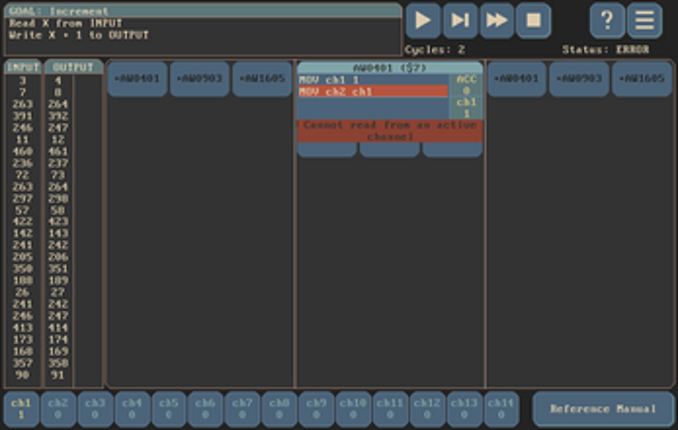Image resolution: width=678 pixels, height=430 pixels.
Task: Add an AW1605 node in the left slot
Action: (262, 79)
